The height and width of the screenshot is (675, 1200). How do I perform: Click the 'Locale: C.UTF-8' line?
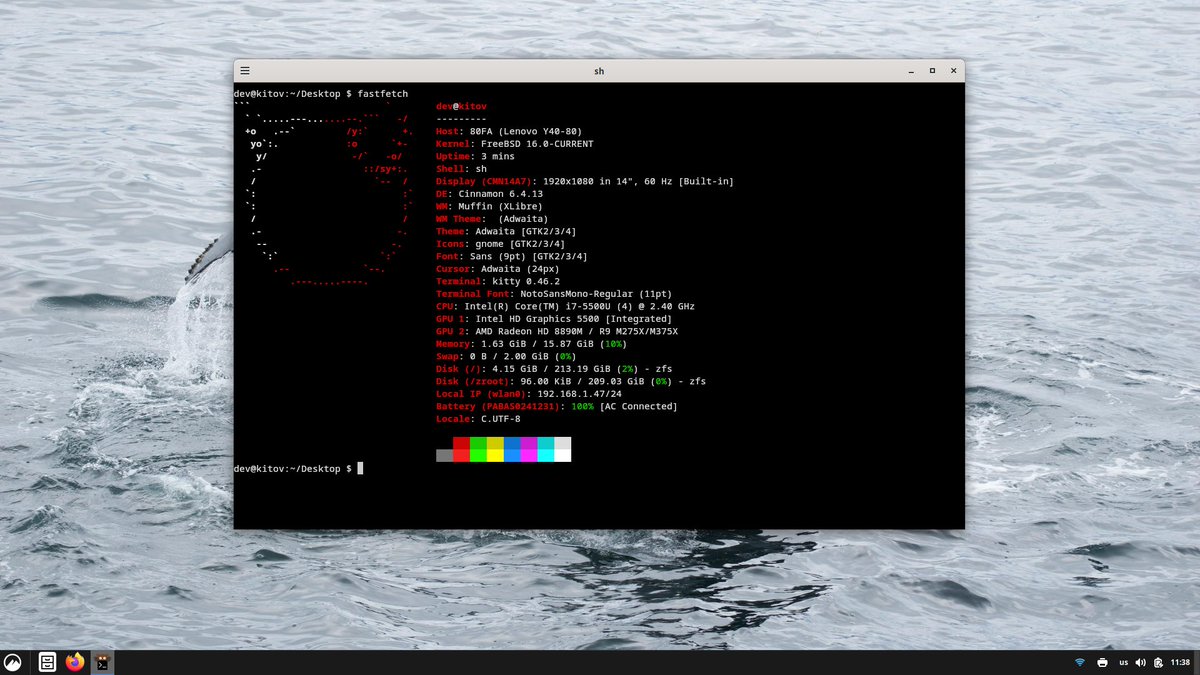click(478, 418)
